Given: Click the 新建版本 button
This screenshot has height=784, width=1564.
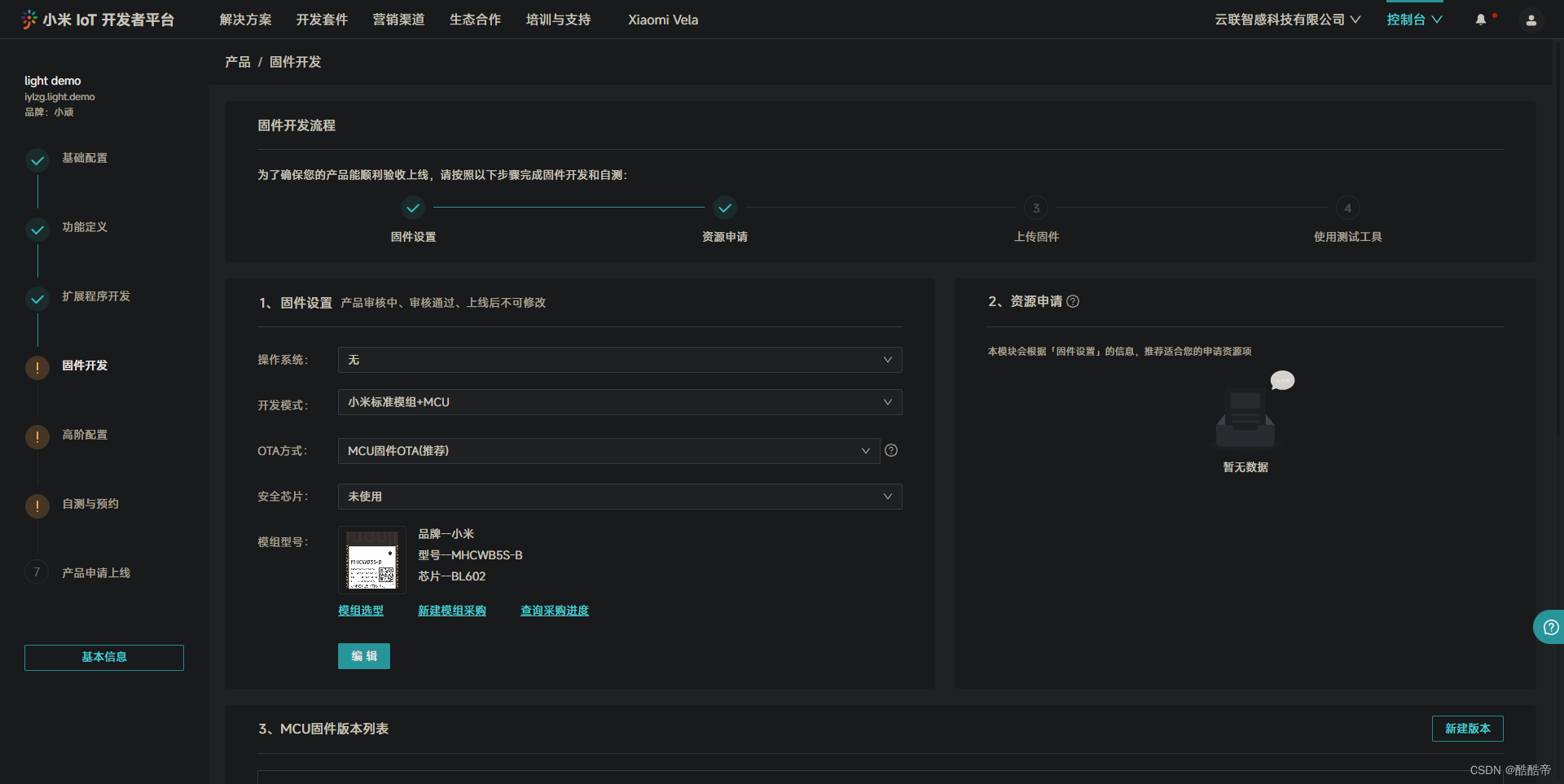Looking at the screenshot, I should point(1468,729).
